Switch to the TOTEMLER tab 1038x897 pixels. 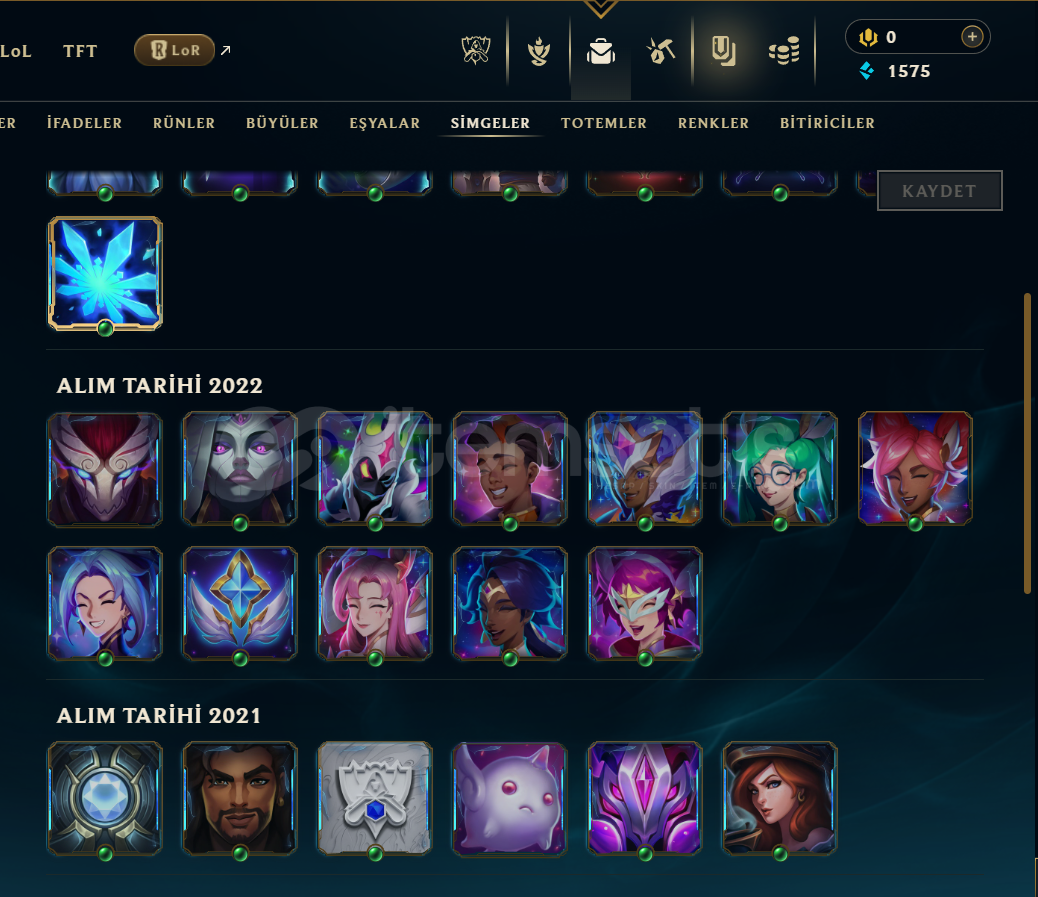click(604, 123)
